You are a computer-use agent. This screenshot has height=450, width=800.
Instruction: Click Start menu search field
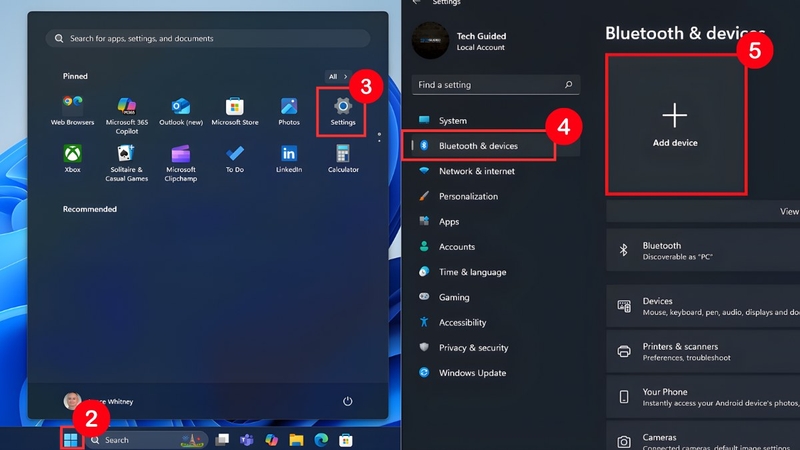click(208, 38)
